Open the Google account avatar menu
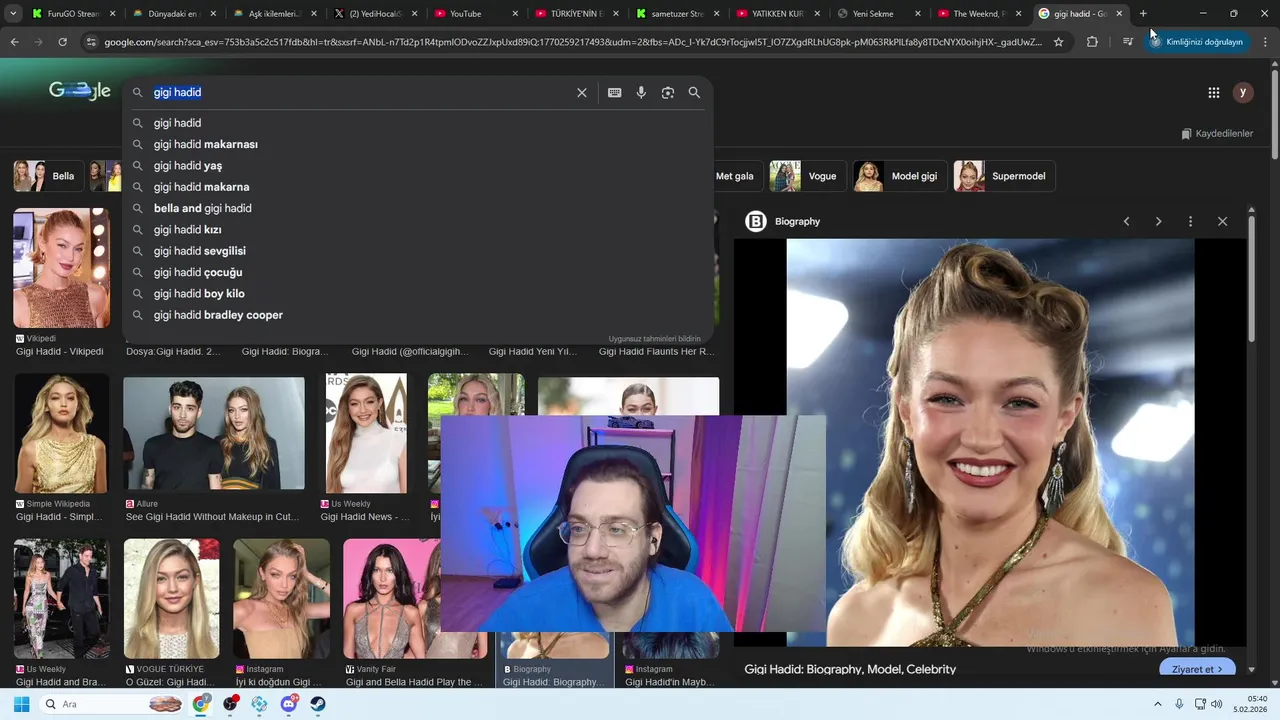 click(1243, 92)
